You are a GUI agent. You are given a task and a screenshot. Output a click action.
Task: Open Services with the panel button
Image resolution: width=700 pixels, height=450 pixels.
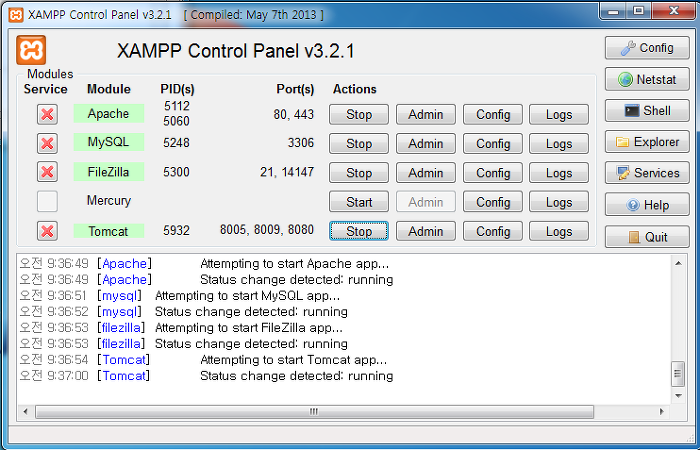[647, 173]
